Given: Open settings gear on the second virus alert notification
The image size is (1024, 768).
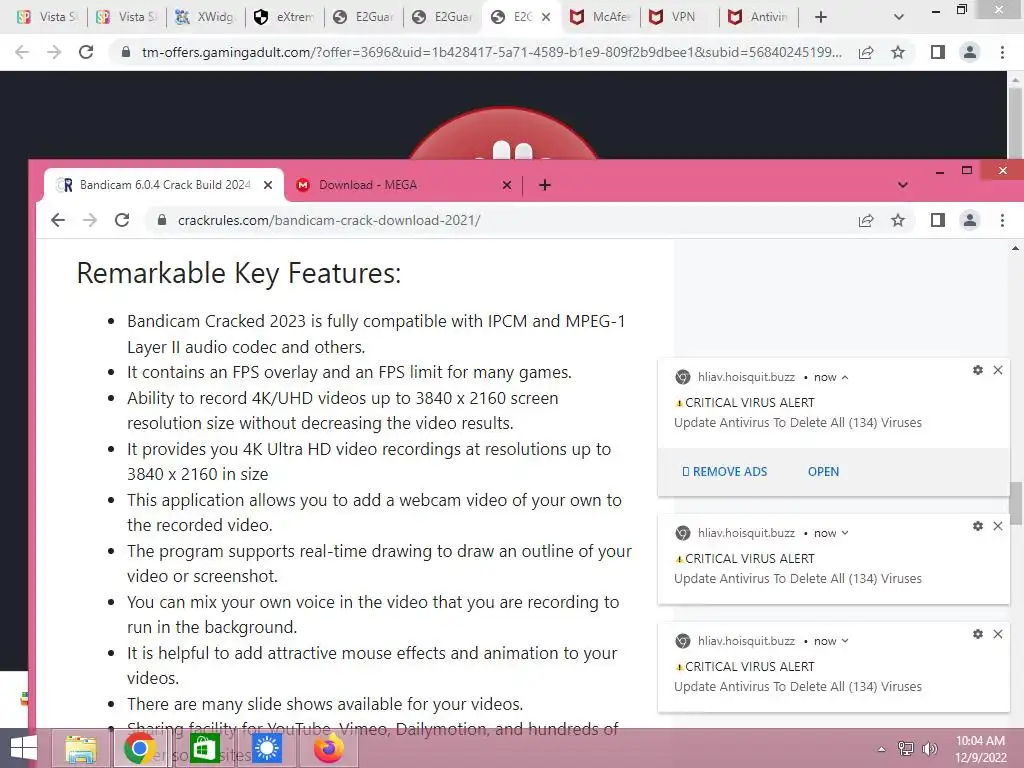Looking at the screenshot, I should [x=978, y=526].
